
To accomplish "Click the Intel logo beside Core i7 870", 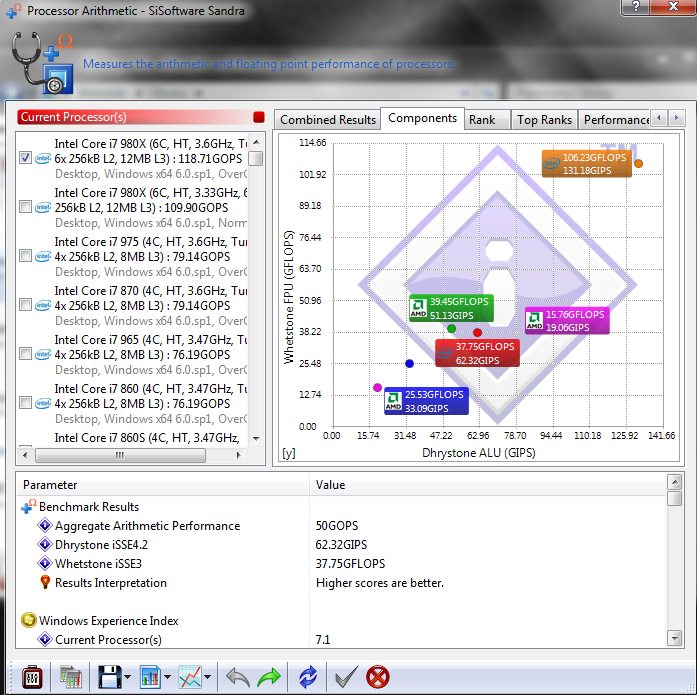I will (43, 305).
